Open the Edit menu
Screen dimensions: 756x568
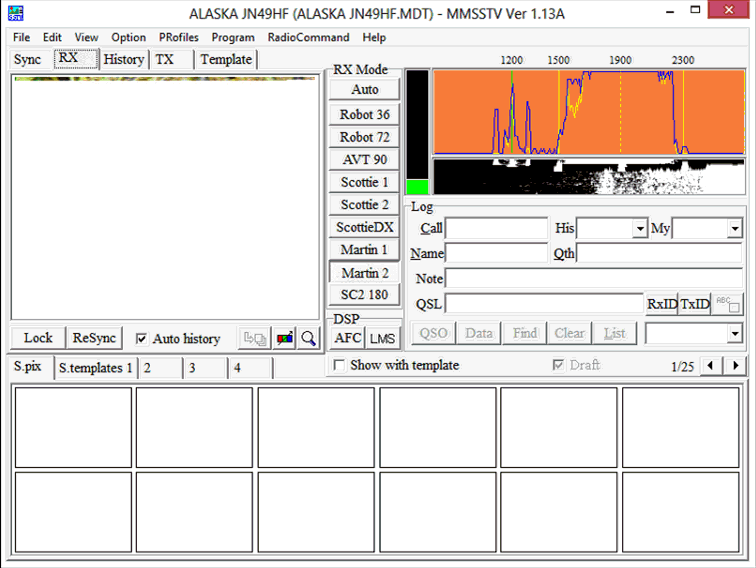[52, 37]
